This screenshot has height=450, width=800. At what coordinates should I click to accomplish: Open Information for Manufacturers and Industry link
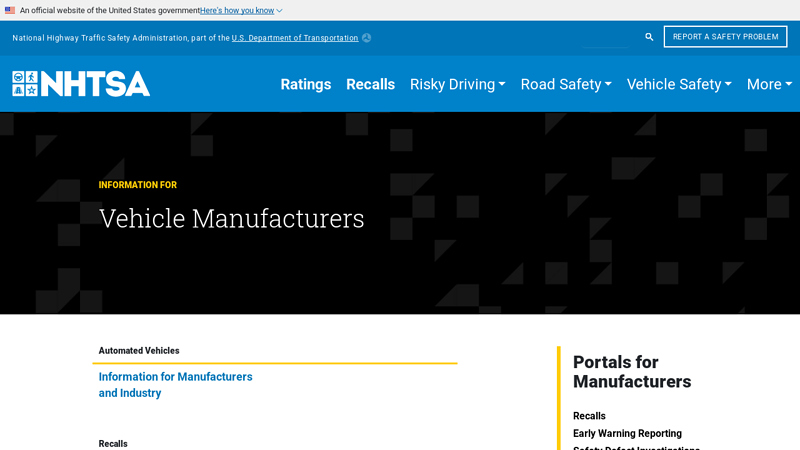(x=176, y=385)
